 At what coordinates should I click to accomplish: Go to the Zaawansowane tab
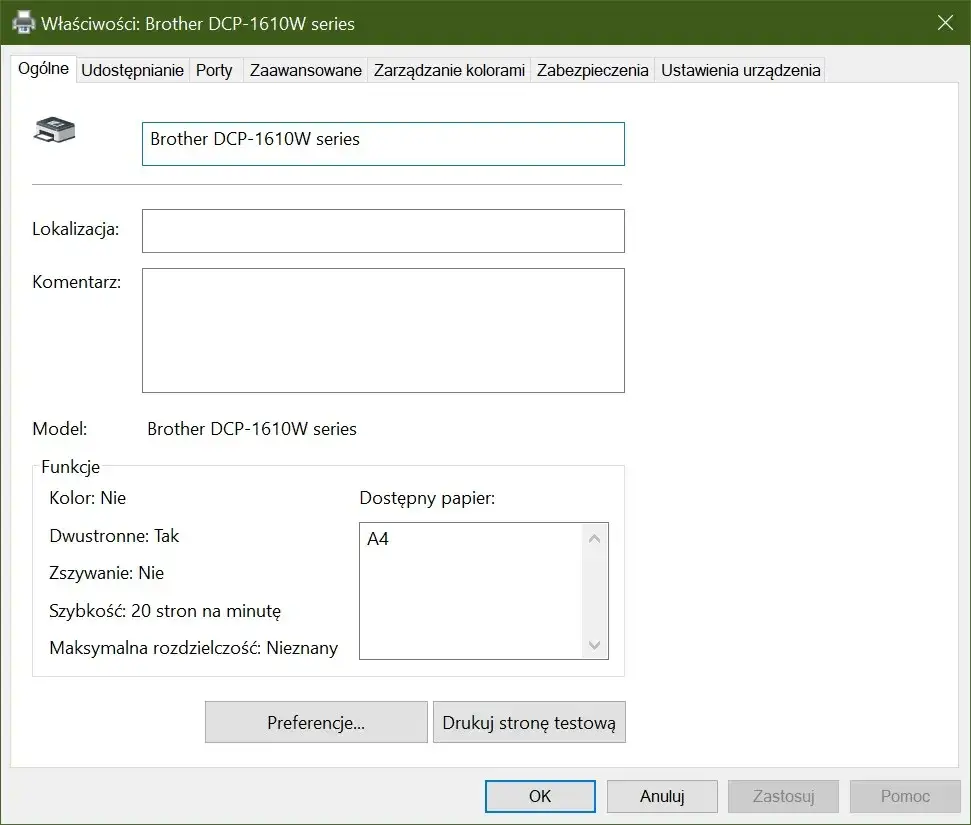pyautogui.click(x=305, y=70)
